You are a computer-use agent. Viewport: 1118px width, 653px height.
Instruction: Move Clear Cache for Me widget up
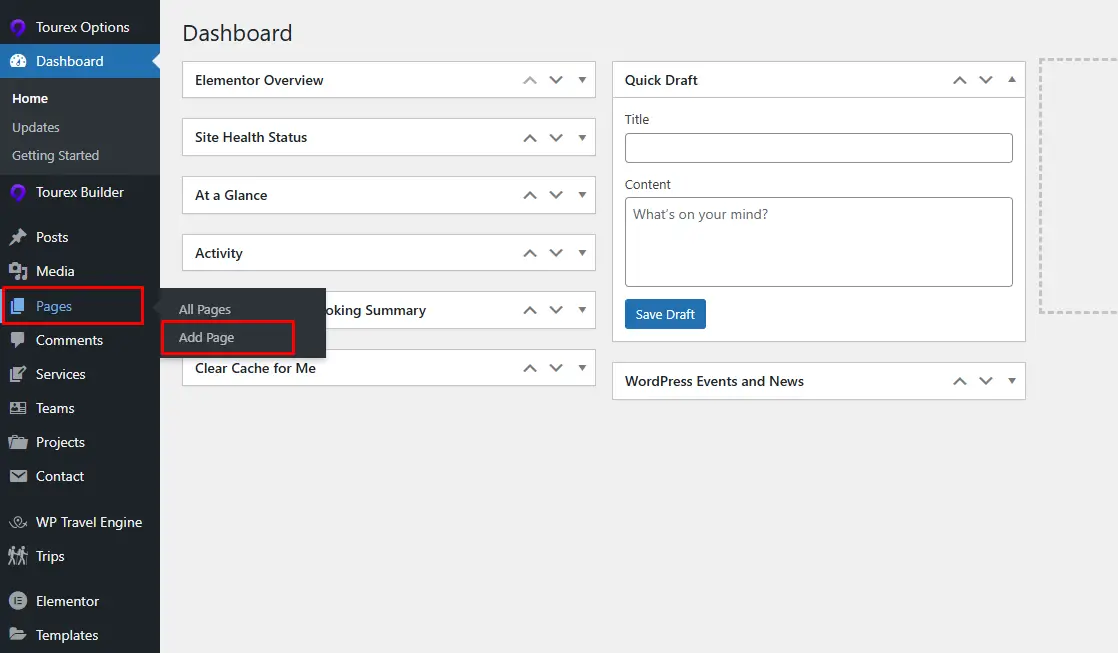530,368
